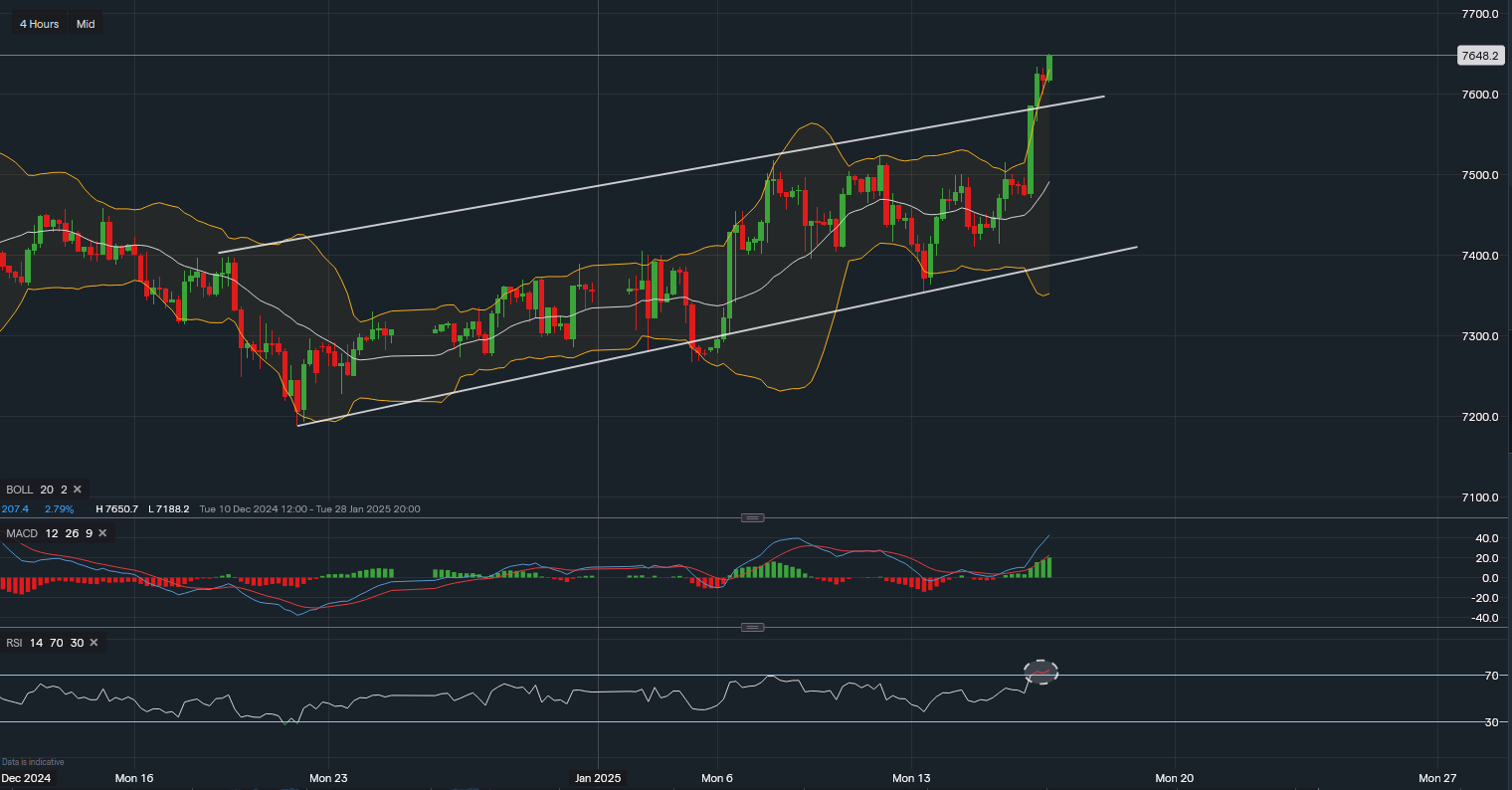1512x790 pixels.
Task: Click the resize handle above the RSI panel
Action: pyautogui.click(x=753, y=627)
